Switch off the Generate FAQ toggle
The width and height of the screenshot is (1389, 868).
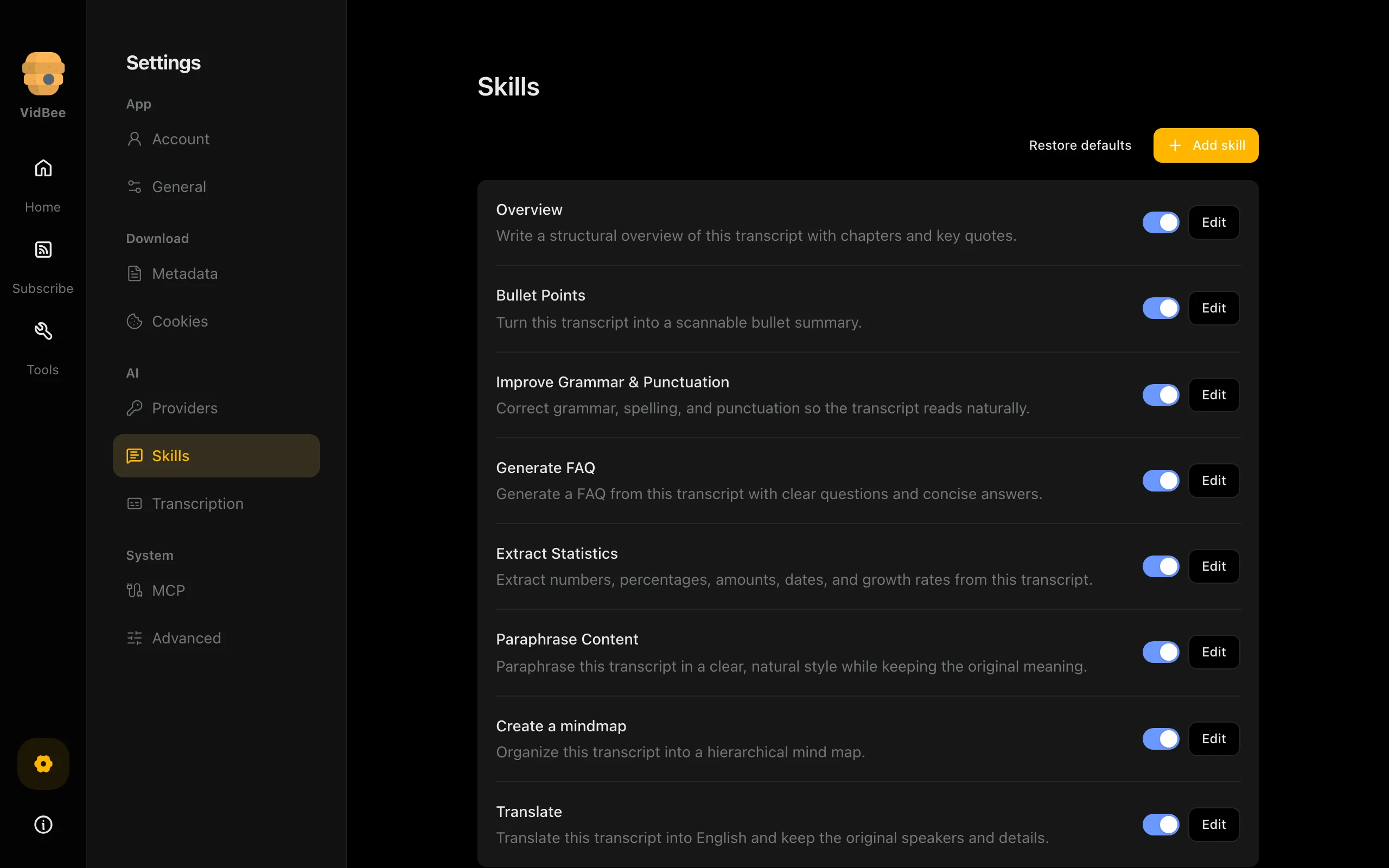[x=1161, y=481]
